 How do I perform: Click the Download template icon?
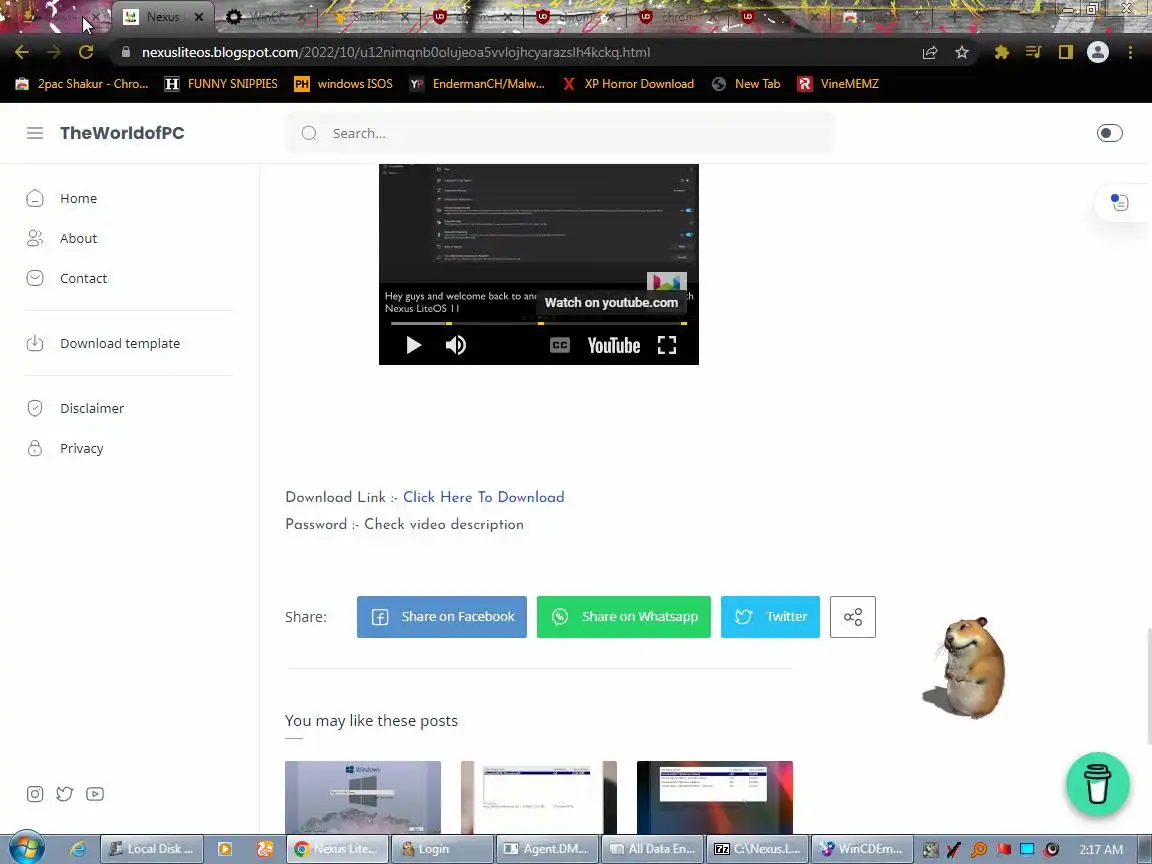[35, 343]
